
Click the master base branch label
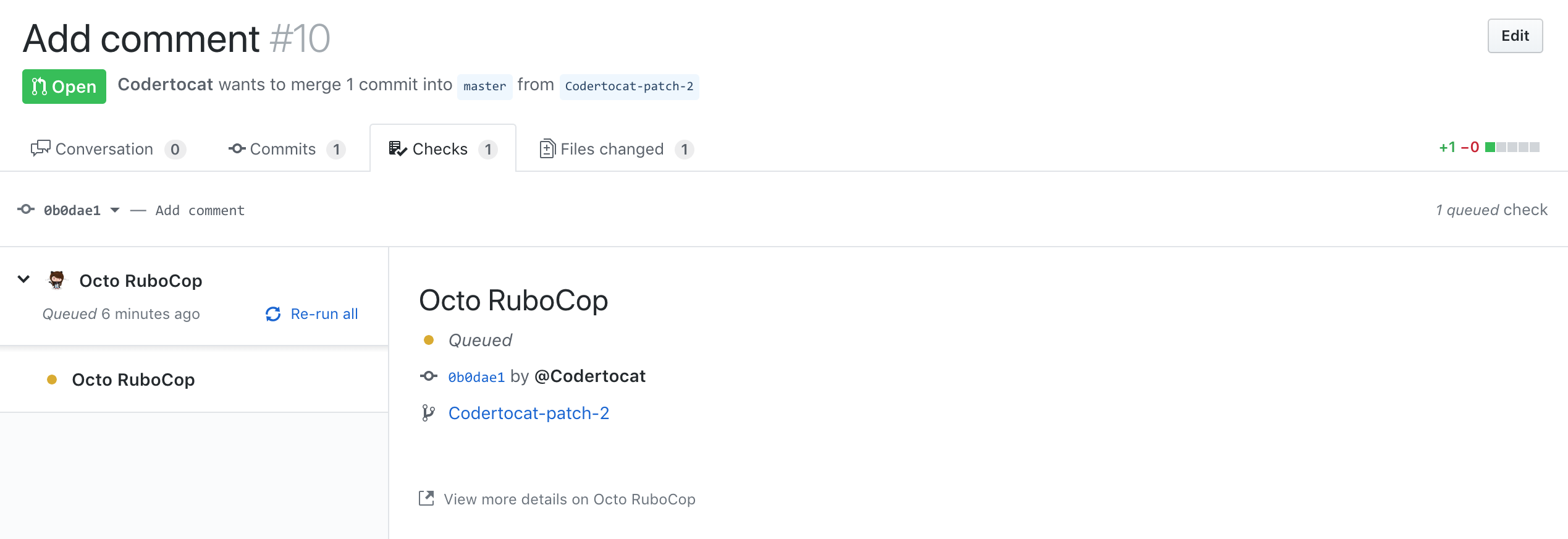tap(484, 87)
